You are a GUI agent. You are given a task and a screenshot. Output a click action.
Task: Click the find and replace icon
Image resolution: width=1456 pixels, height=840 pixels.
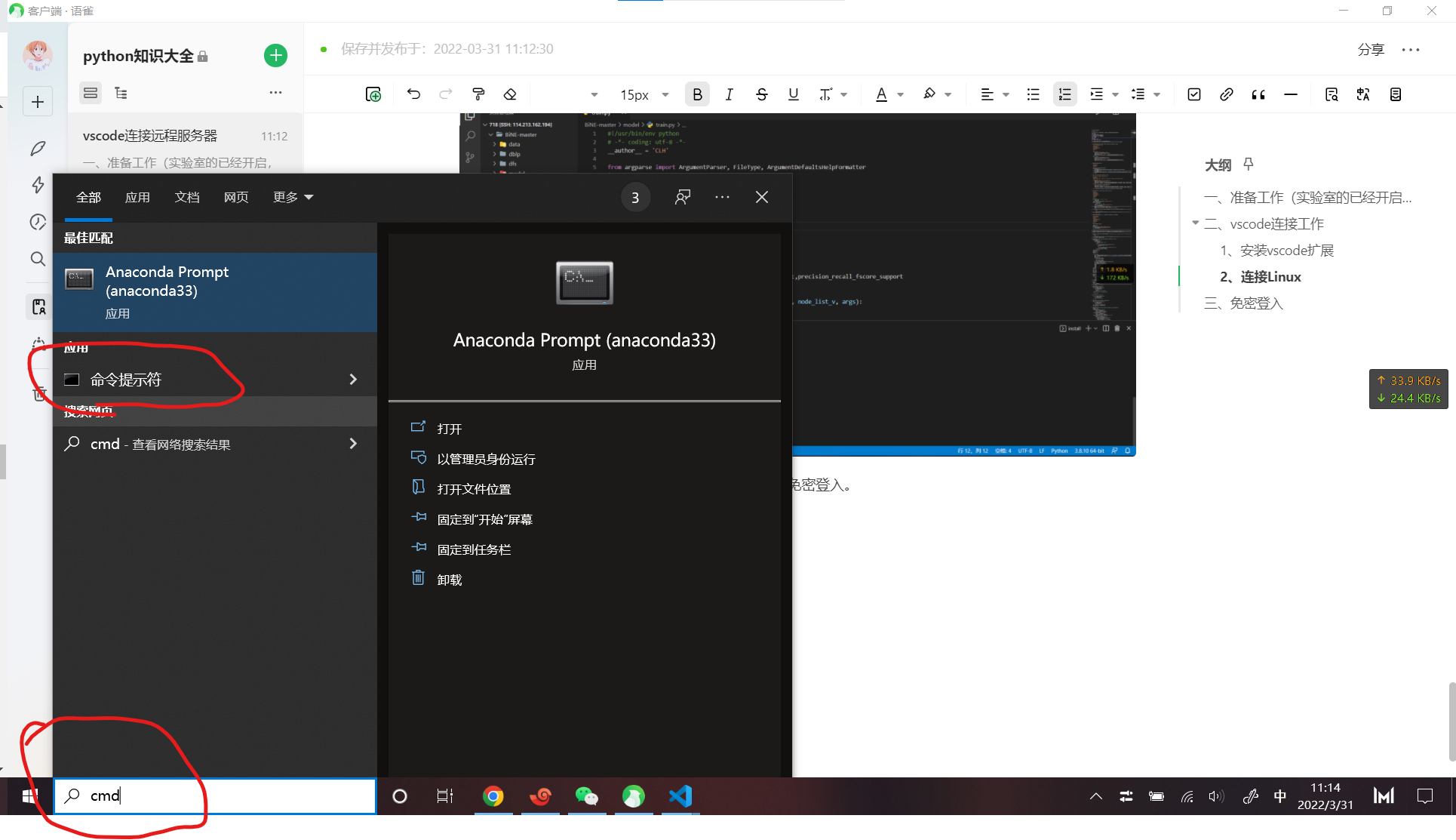click(1332, 94)
